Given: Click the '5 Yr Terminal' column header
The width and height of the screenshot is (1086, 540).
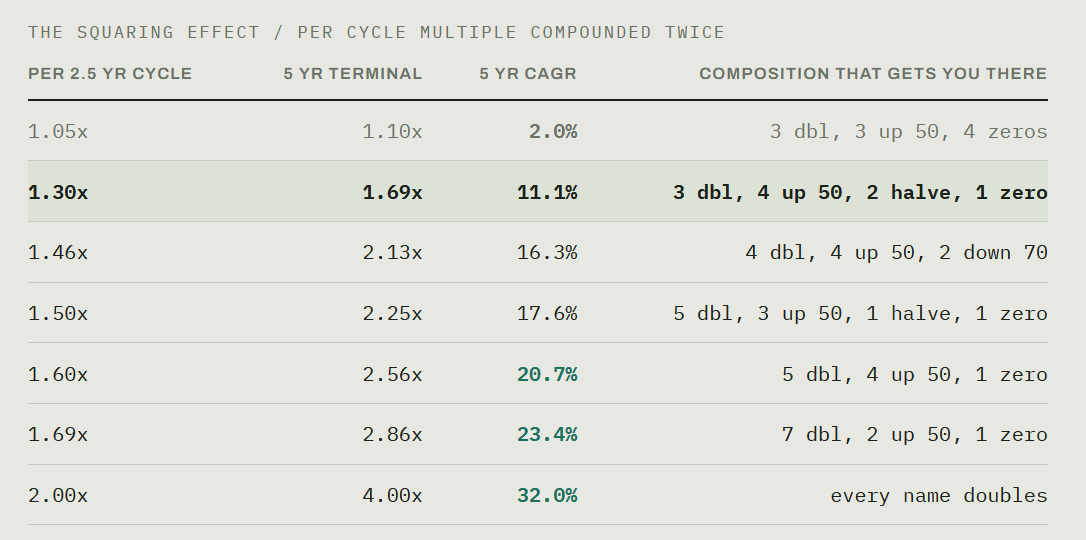Looking at the screenshot, I should 353,73.
